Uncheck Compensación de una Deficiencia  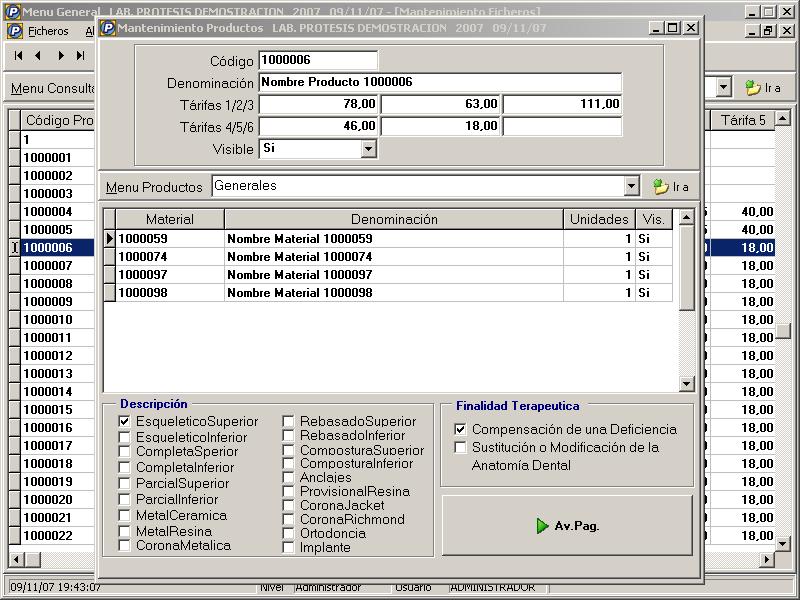(460, 429)
